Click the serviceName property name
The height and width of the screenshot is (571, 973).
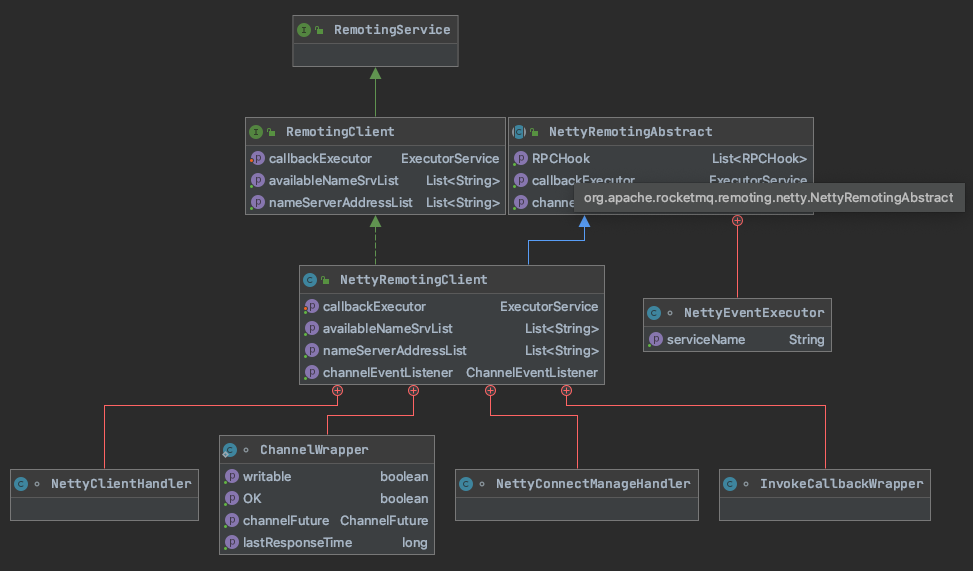point(706,339)
